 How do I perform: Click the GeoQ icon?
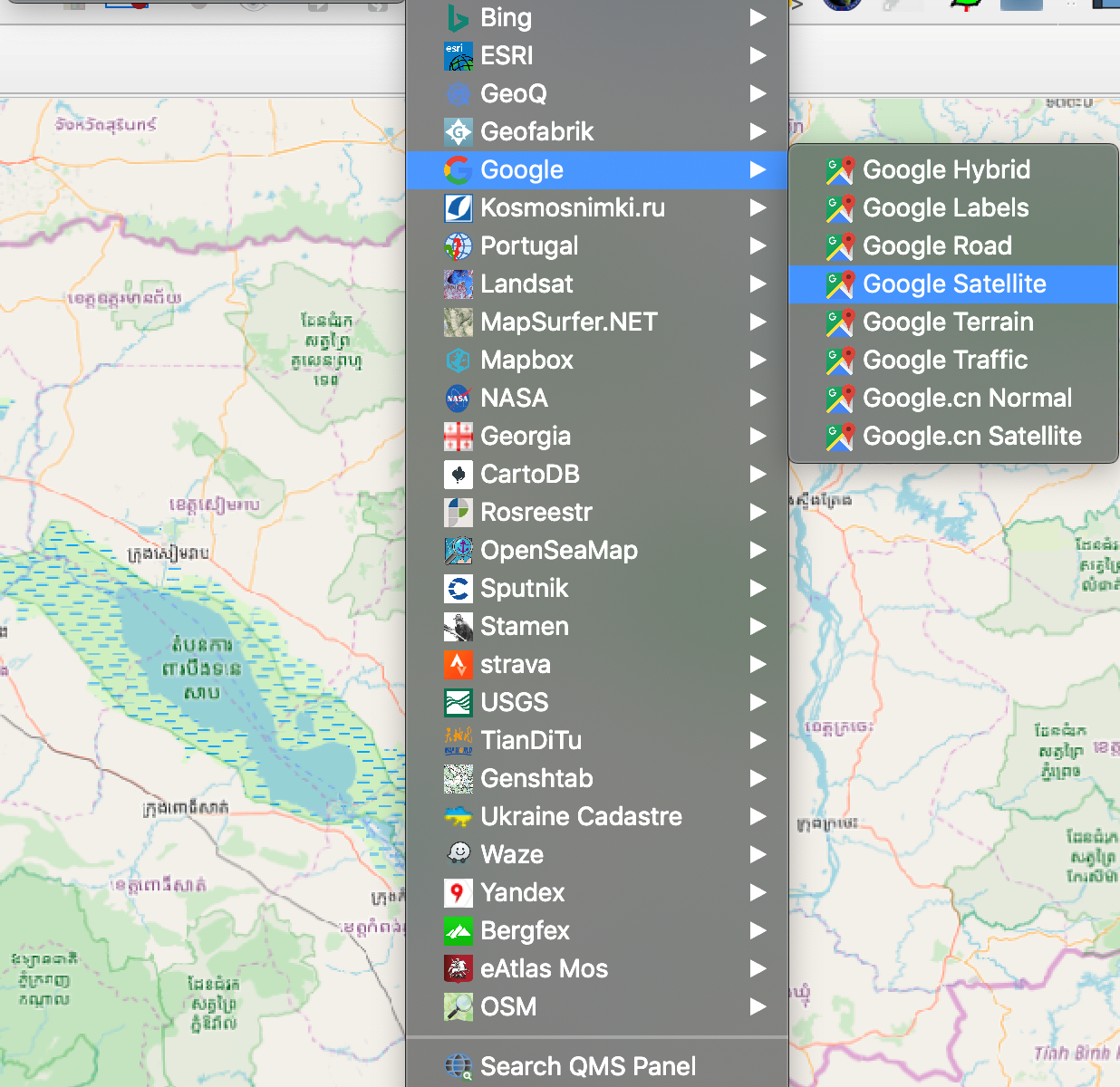[x=459, y=94]
